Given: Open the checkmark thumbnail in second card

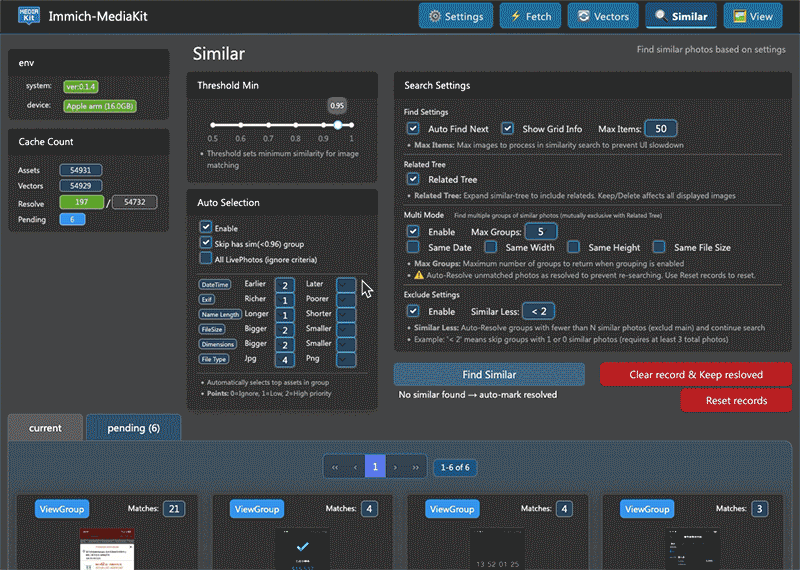Looking at the screenshot, I should tap(302, 549).
